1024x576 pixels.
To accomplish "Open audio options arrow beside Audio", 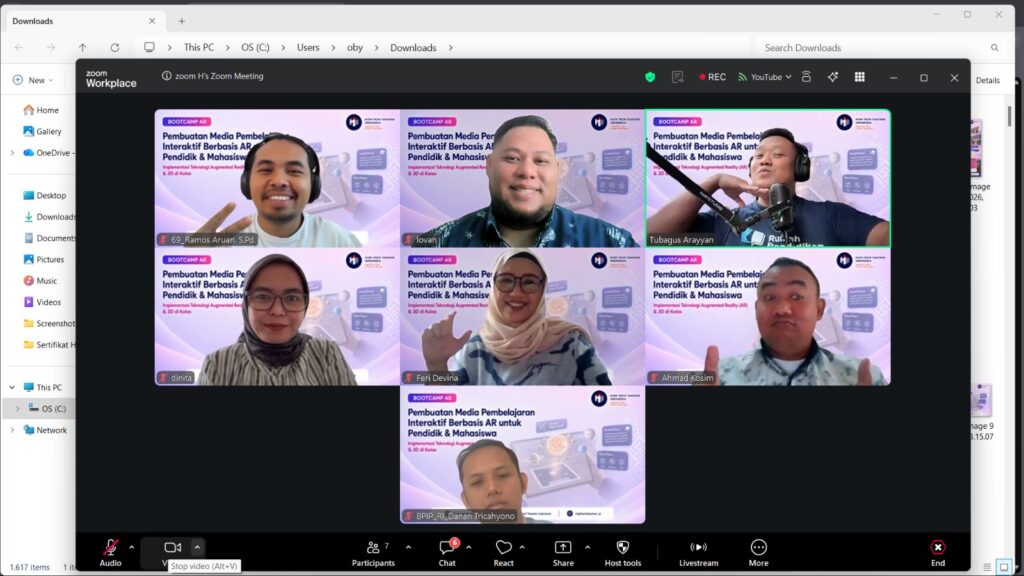I will 131,547.
